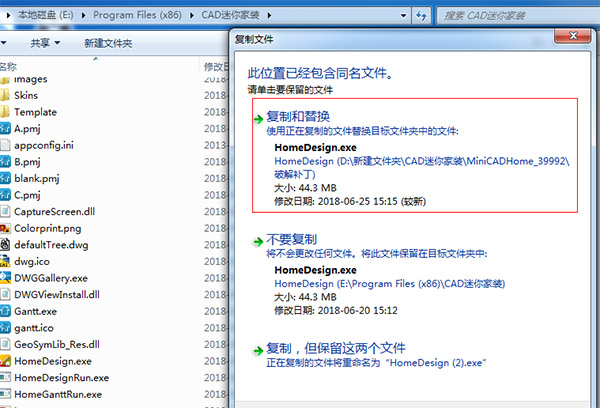Click green arrow next to 复制和替换

pos(258,119)
